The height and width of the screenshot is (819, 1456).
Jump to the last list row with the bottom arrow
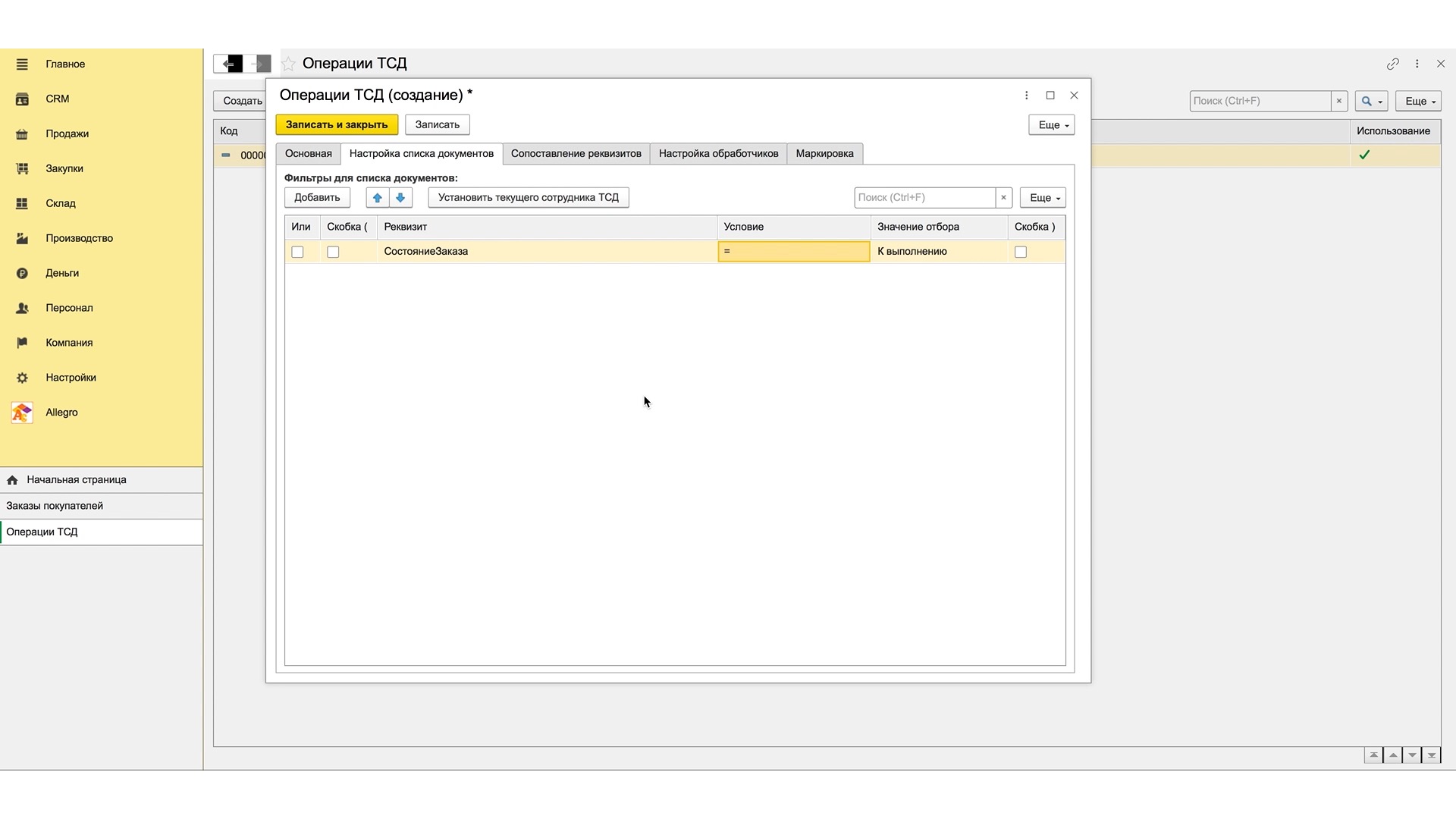[x=1431, y=755]
